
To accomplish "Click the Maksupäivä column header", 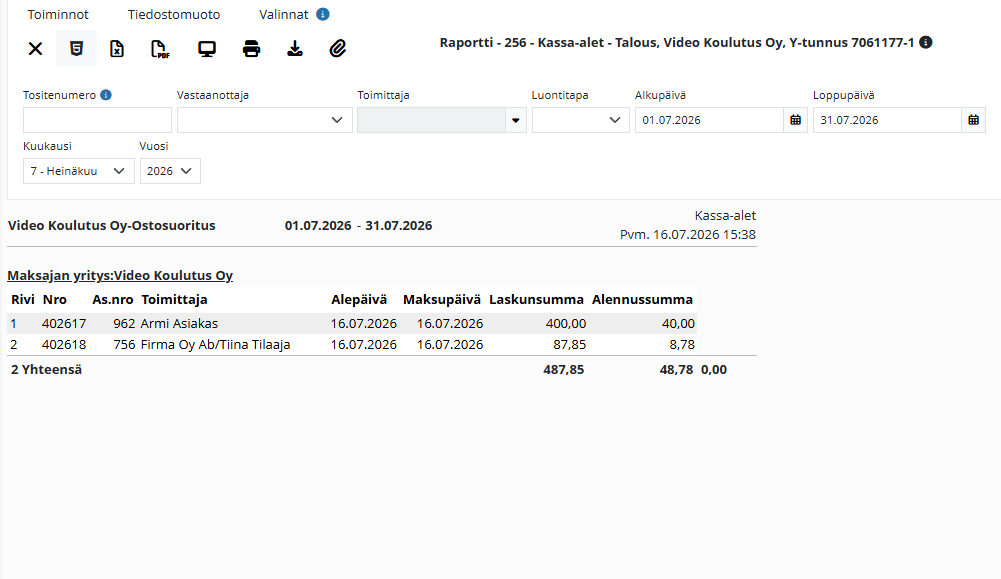I will [x=442, y=299].
